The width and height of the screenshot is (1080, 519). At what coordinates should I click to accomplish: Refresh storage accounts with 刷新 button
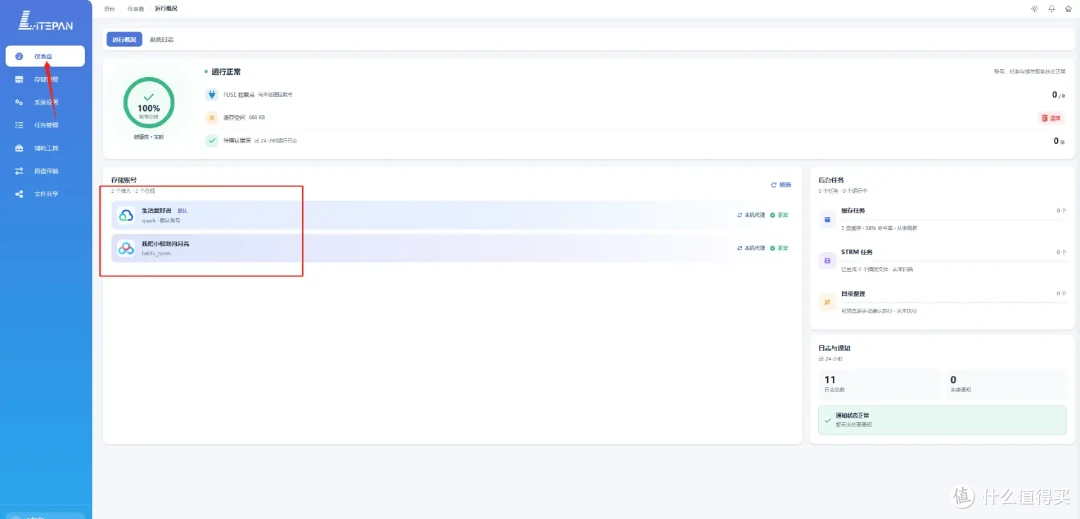pos(781,184)
